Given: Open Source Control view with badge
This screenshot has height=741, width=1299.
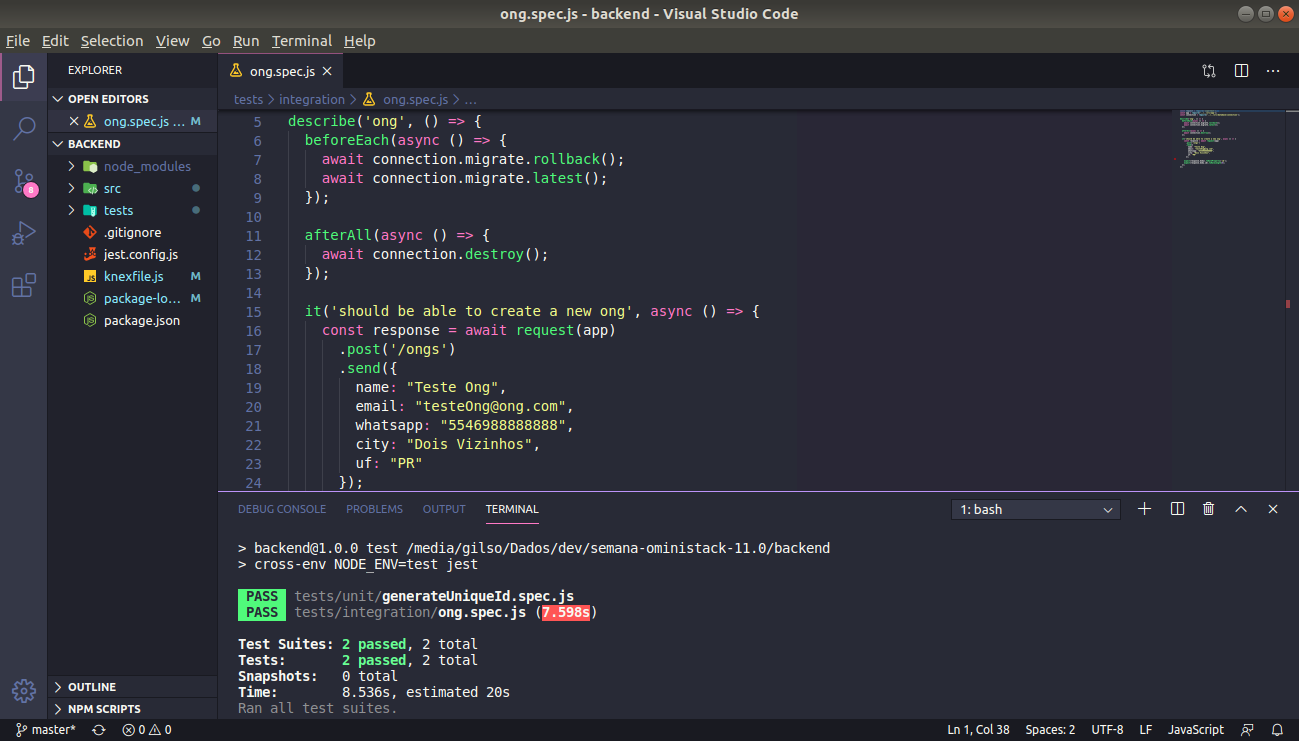Looking at the screenshot, I should (24, 182).
